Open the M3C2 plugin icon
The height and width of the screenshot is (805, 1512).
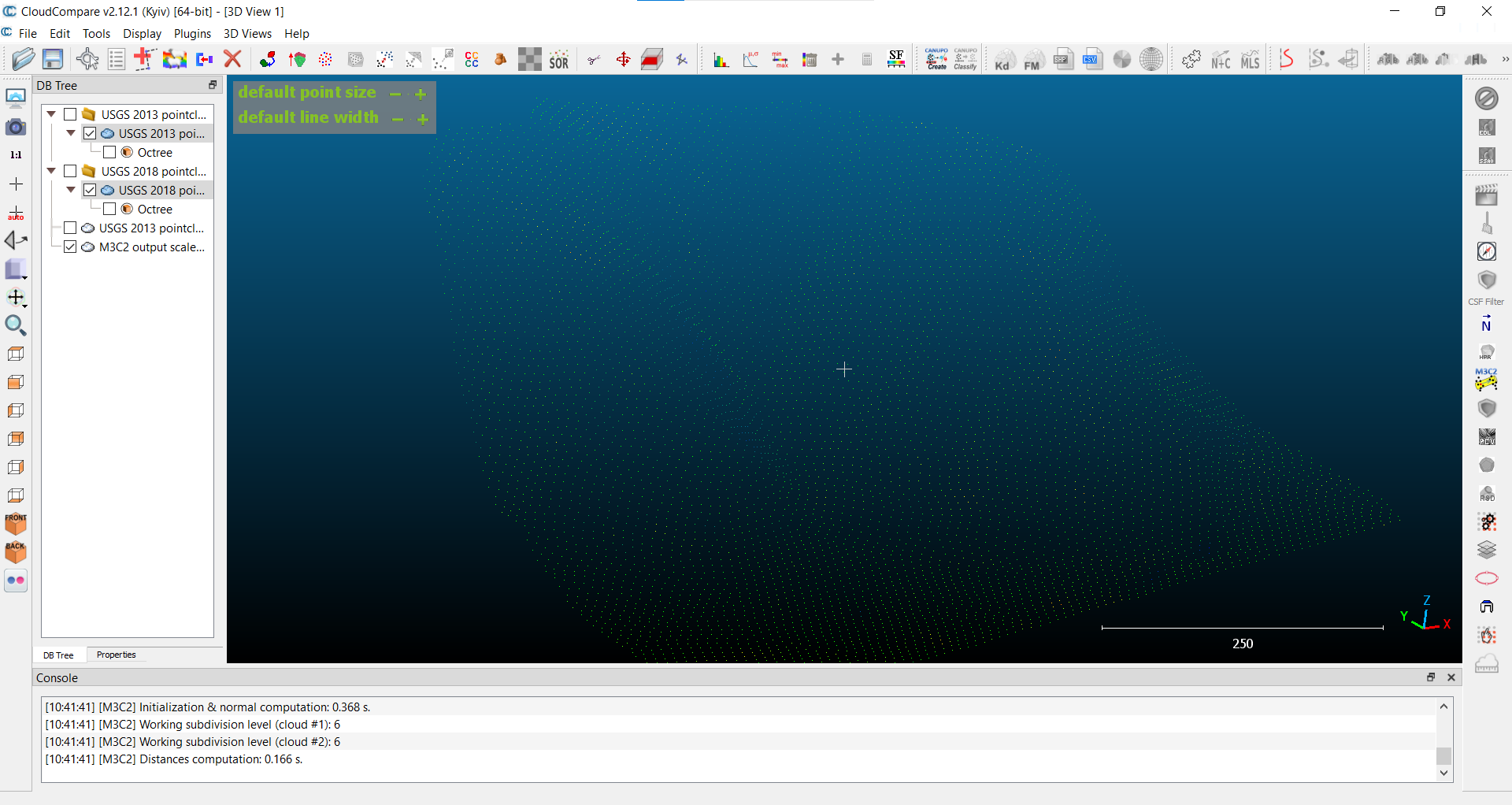coord(1486,379)
